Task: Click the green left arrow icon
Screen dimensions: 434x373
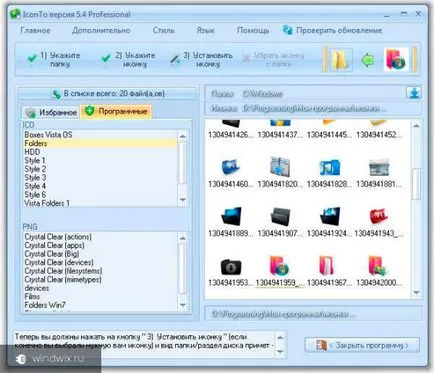Action: (368, 60)
